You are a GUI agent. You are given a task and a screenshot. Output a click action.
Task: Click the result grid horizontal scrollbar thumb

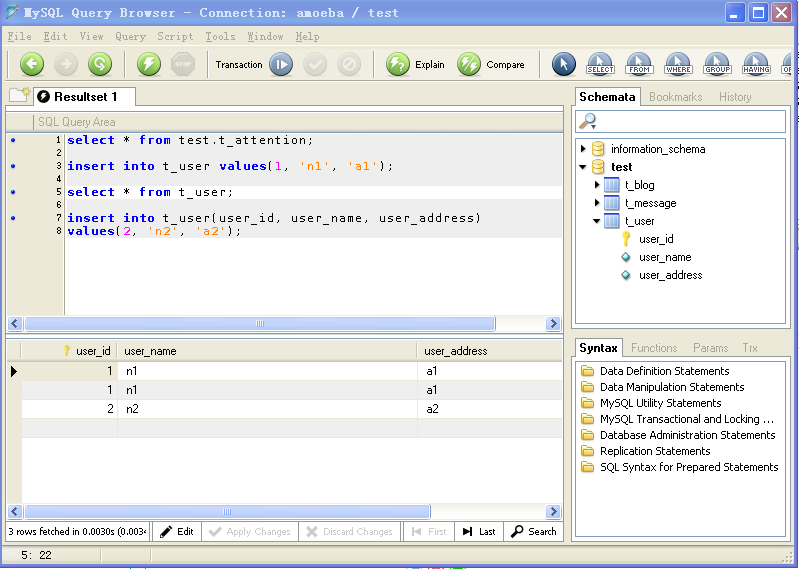[x=227, y=511]
